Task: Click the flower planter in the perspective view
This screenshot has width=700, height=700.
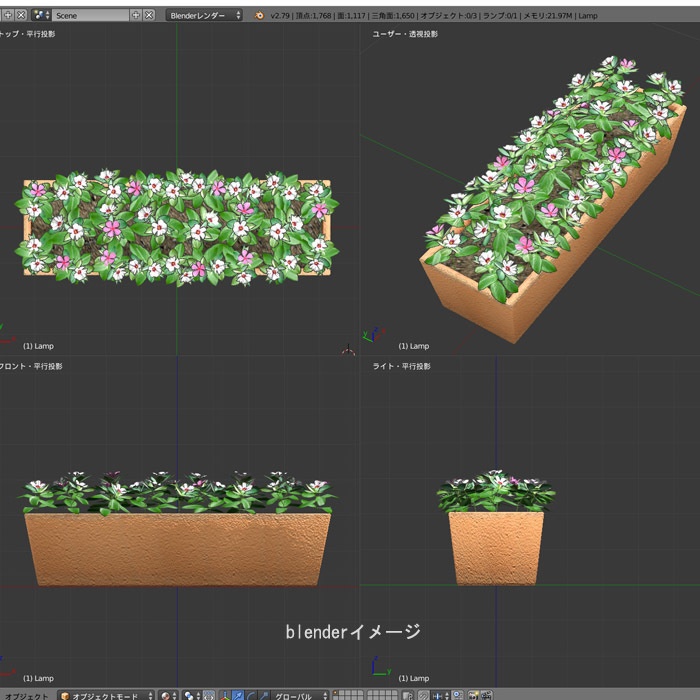Action: (x=548, y=200)
